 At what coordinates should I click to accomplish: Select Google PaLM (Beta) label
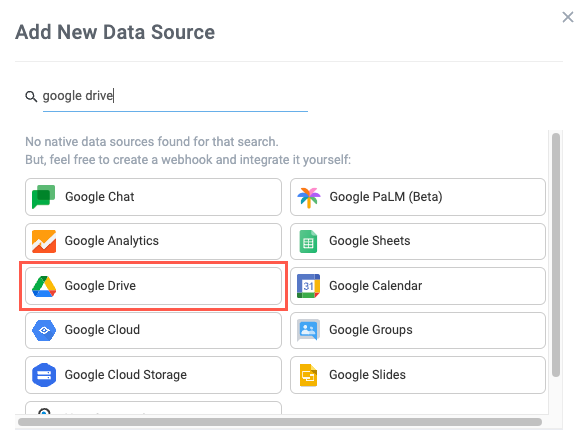(386, 197)
